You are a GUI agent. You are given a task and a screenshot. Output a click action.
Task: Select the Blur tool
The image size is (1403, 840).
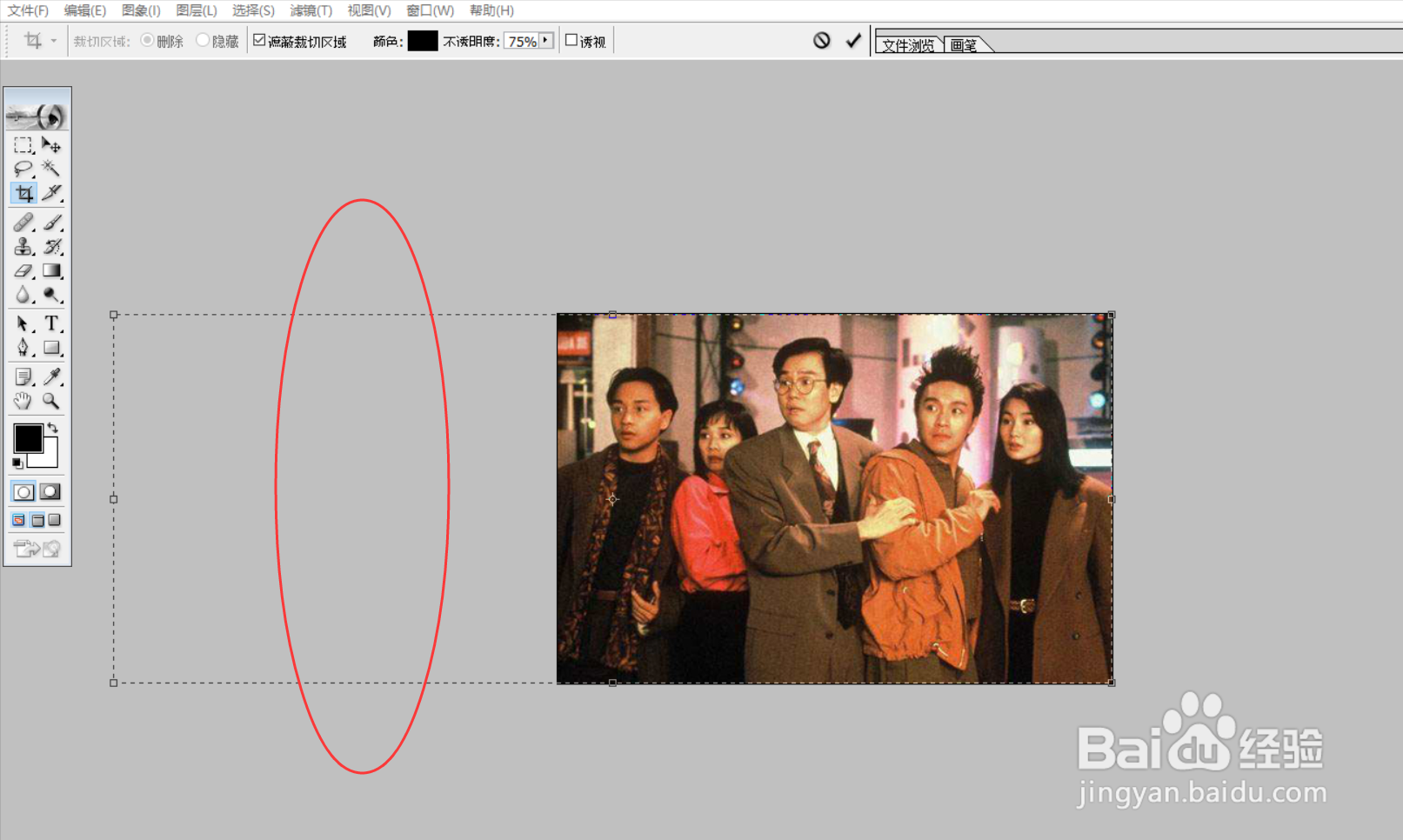(23, 296)
